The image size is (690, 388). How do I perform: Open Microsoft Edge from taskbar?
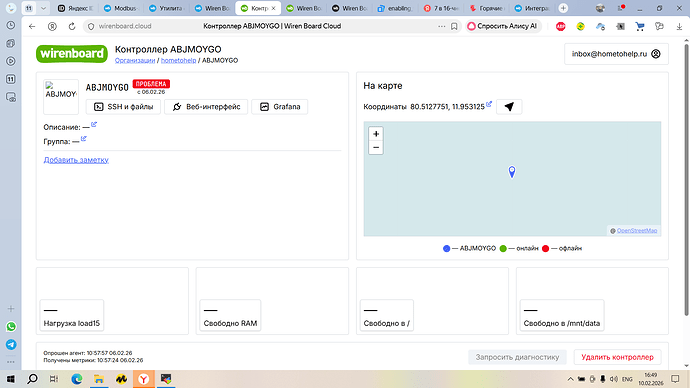click(x=77, y=379)
